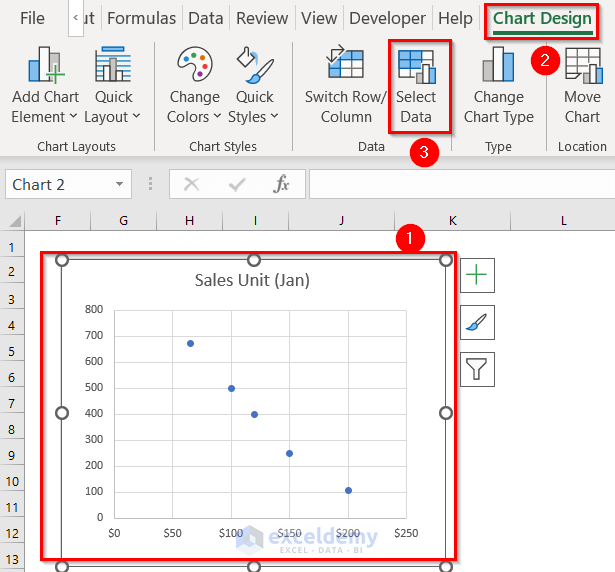This screenshot has width=615, height=572.
Task: Open the Help tab
Action: click(x=455, y=18)
